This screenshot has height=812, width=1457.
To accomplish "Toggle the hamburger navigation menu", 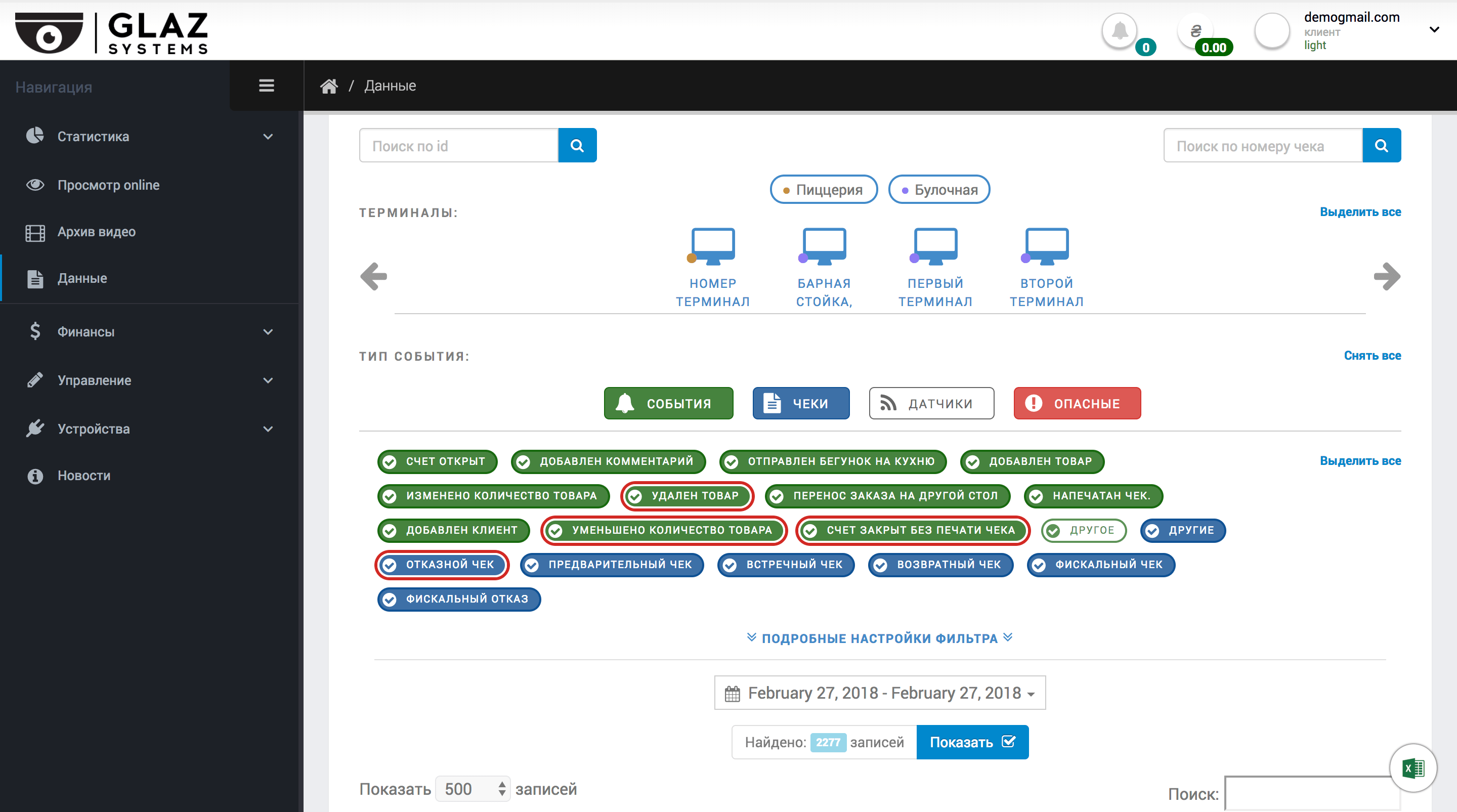I will [267, 86].
